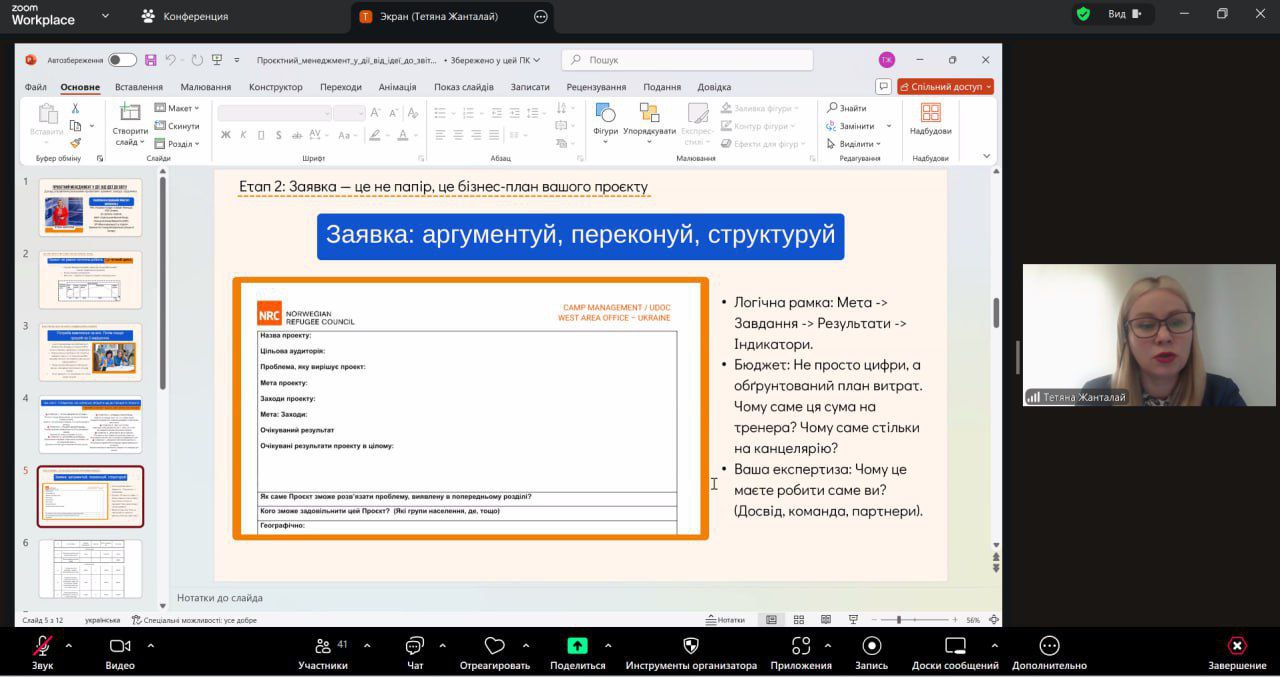Click the PowerPoint save icon
This screenshot has height=677, width=1280.
[150, 60]
